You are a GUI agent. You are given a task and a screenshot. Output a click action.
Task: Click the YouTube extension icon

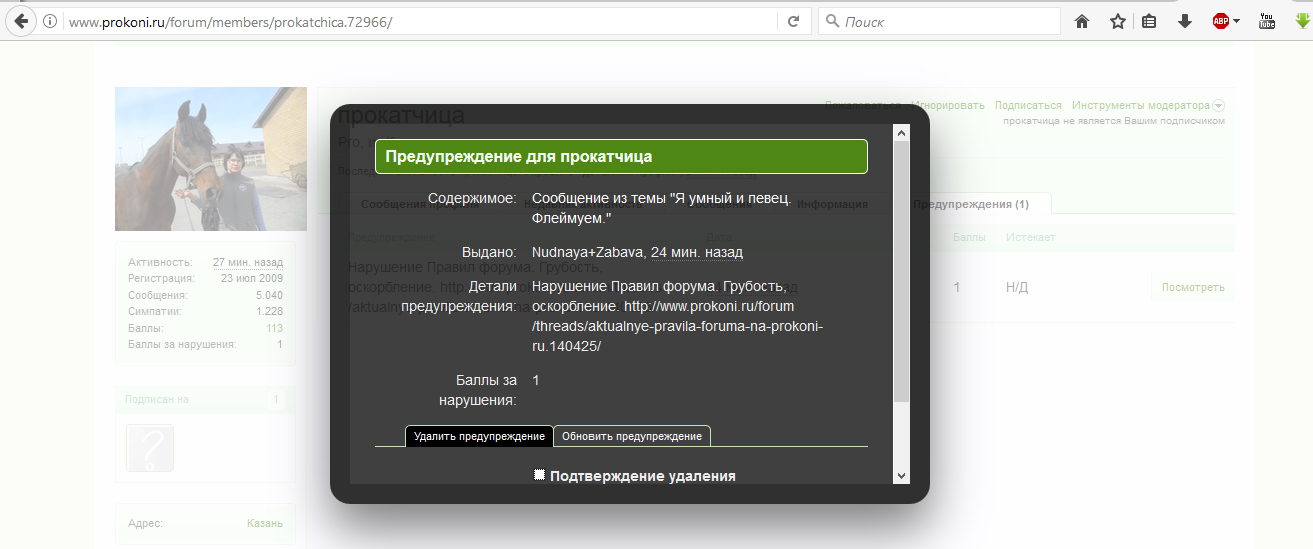(x=1266, y=21)
